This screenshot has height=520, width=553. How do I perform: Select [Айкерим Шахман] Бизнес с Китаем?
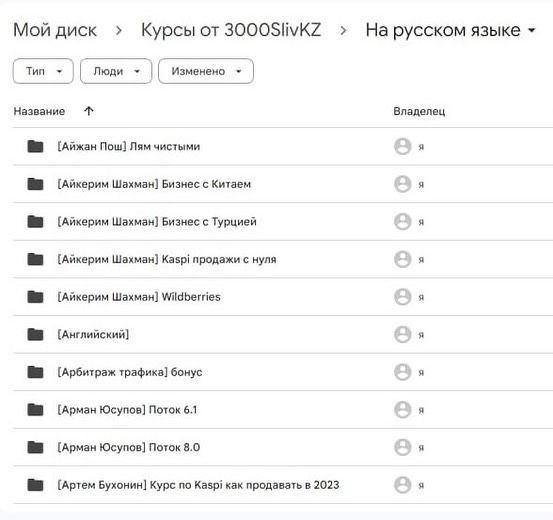154,184
